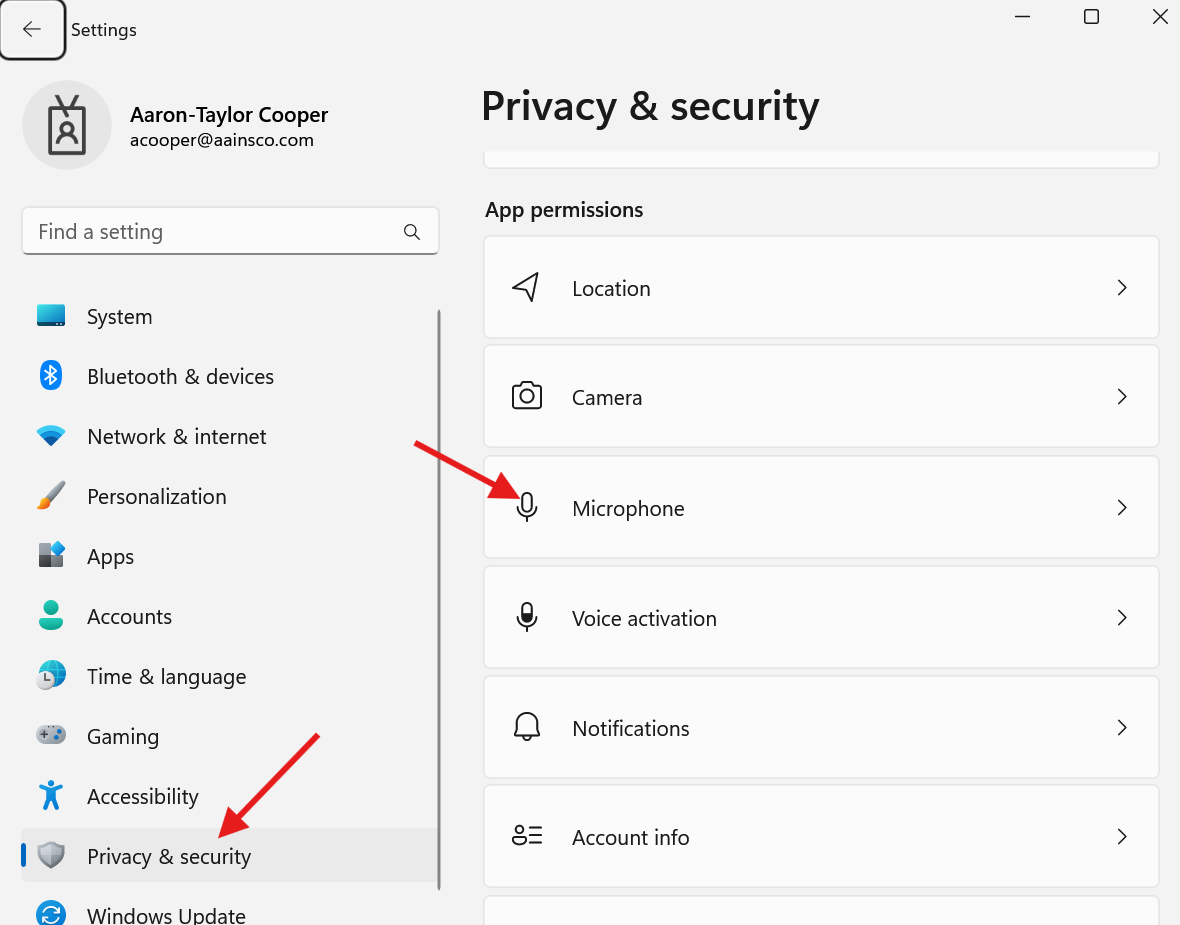Click the search magnifier icon
This screenshot has width=1180, height=925.
[x=412, y=232]
